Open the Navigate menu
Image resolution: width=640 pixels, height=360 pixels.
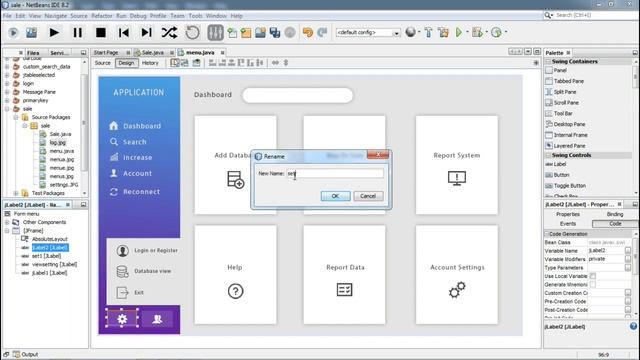56,16
